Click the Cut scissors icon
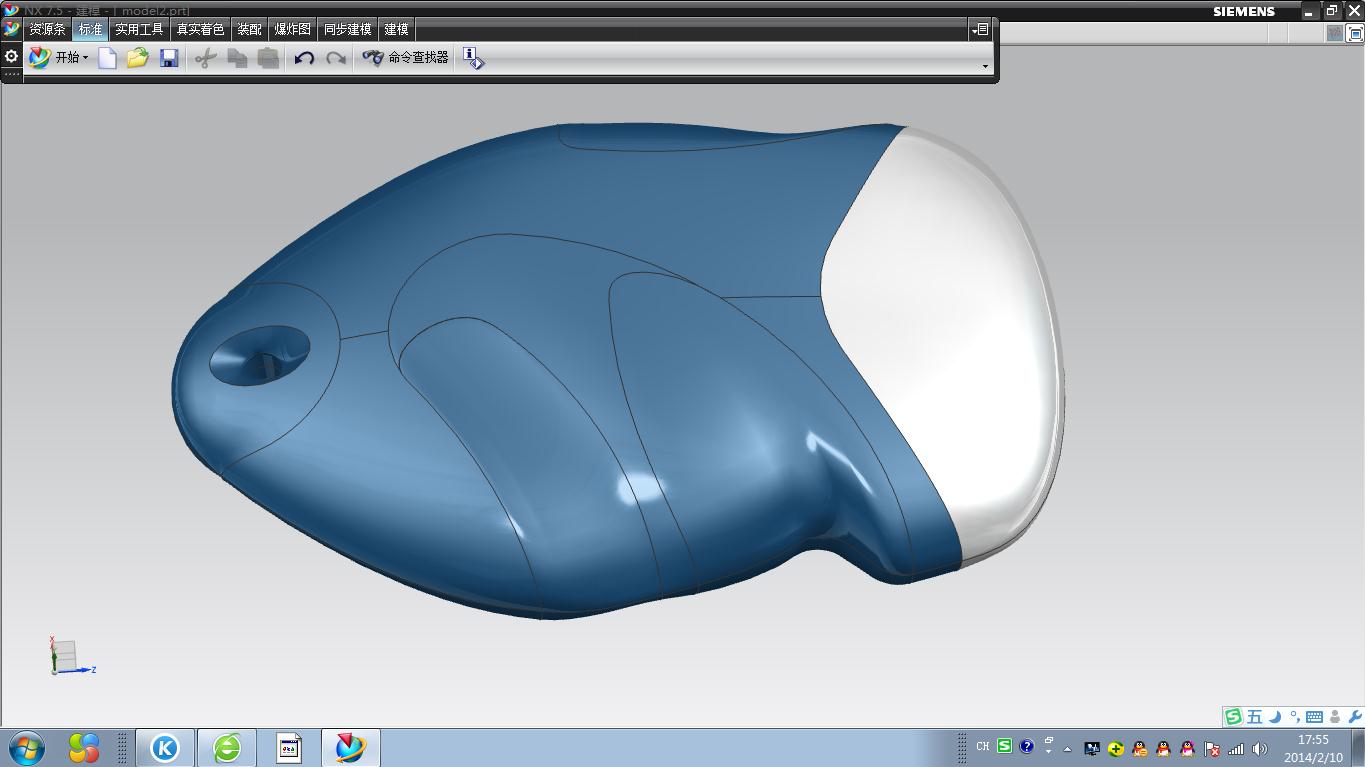The image size is (1365, 767). (205, 58)
